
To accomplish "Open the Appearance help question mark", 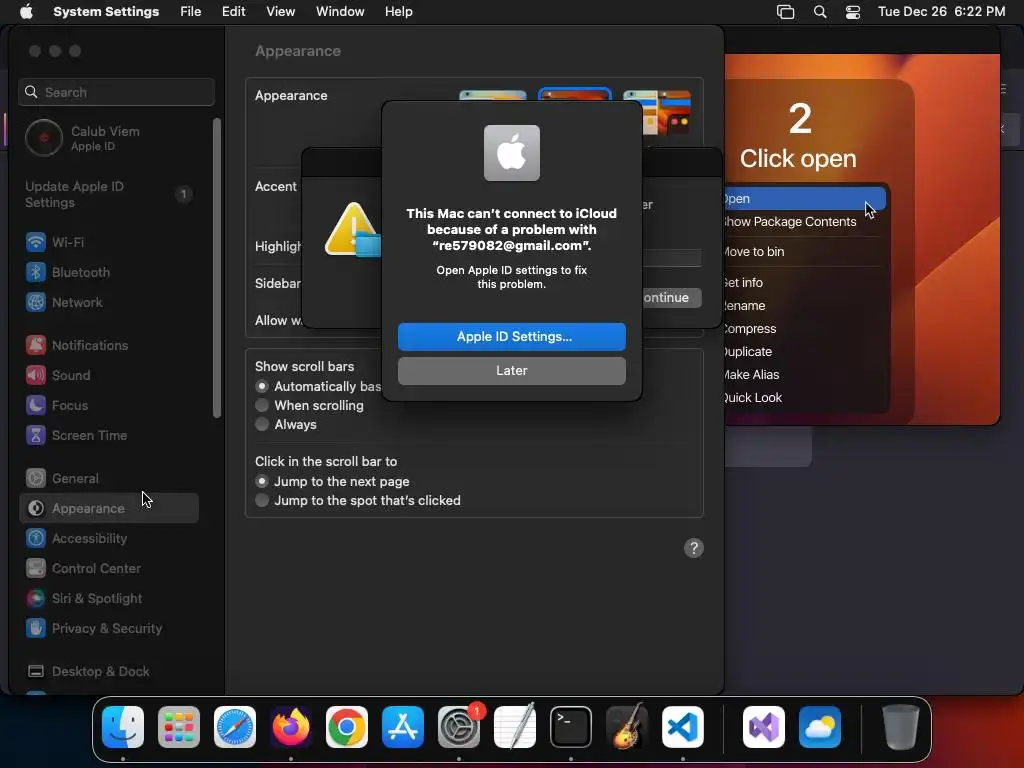I will 694,548.
